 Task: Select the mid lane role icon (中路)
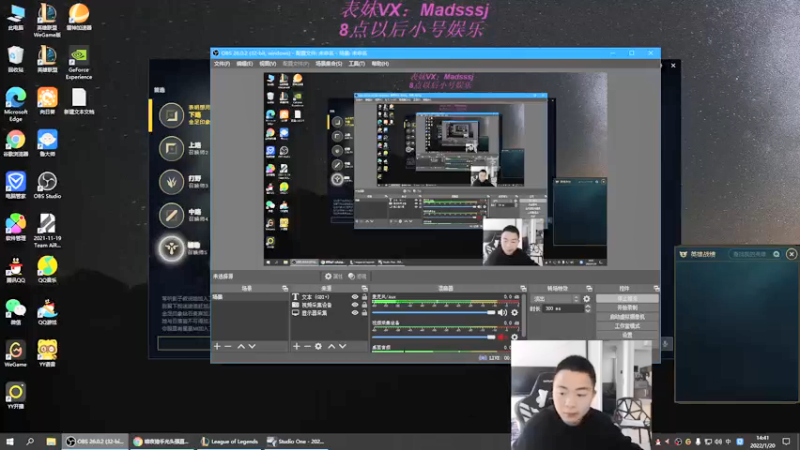click(x=171, y=215)
